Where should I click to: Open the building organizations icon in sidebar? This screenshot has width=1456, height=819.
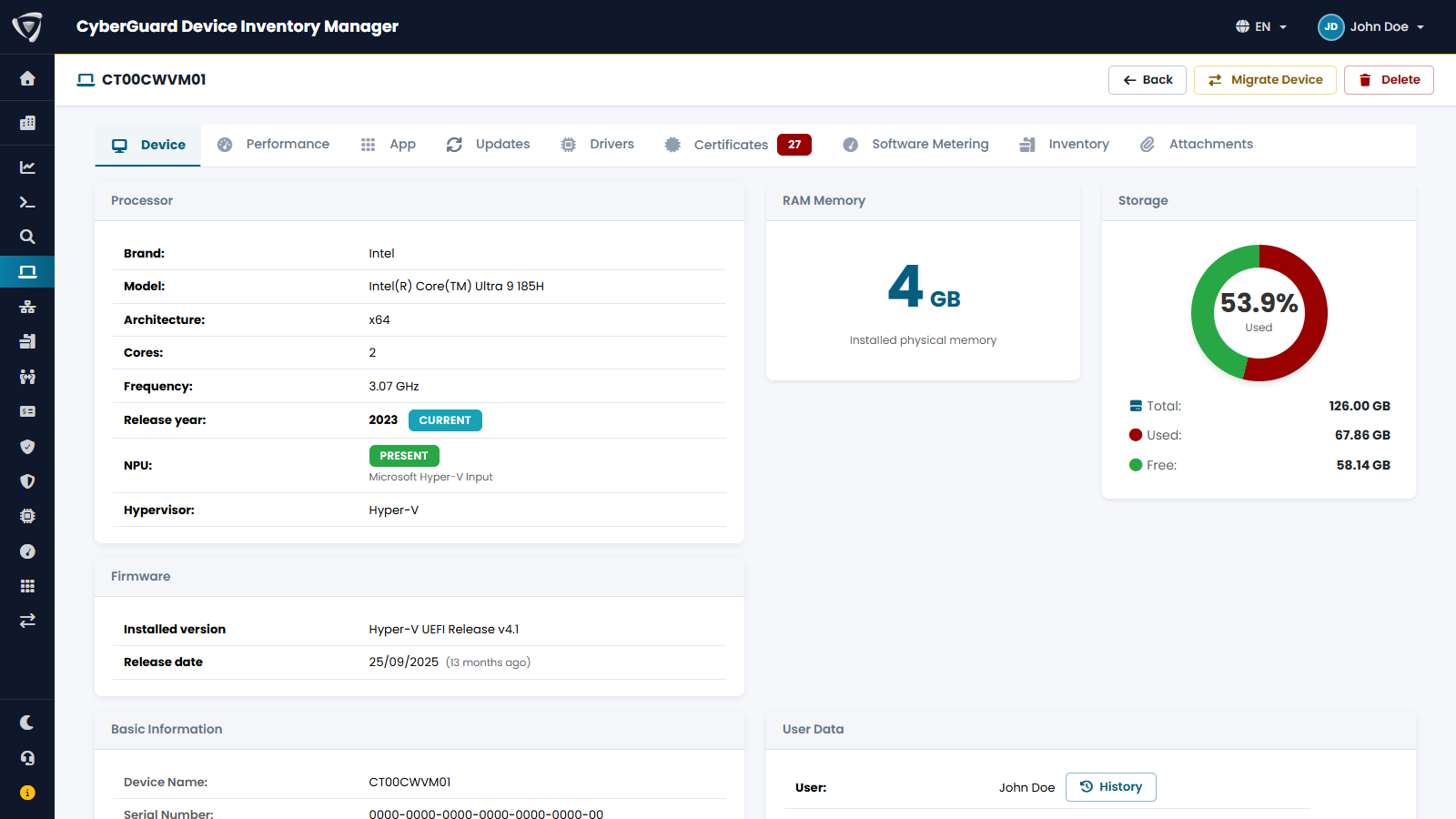coord(27,123)
